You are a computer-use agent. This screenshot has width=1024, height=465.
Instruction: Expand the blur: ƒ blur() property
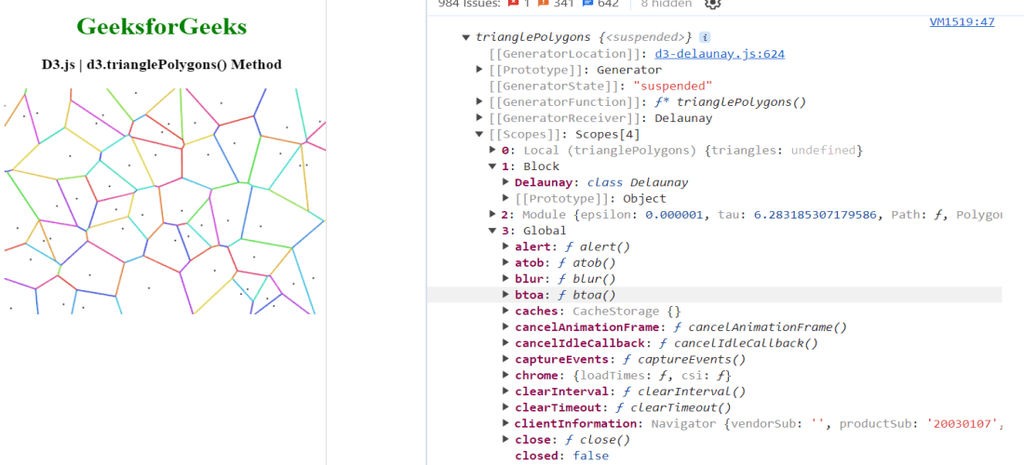tap(506, 279)
